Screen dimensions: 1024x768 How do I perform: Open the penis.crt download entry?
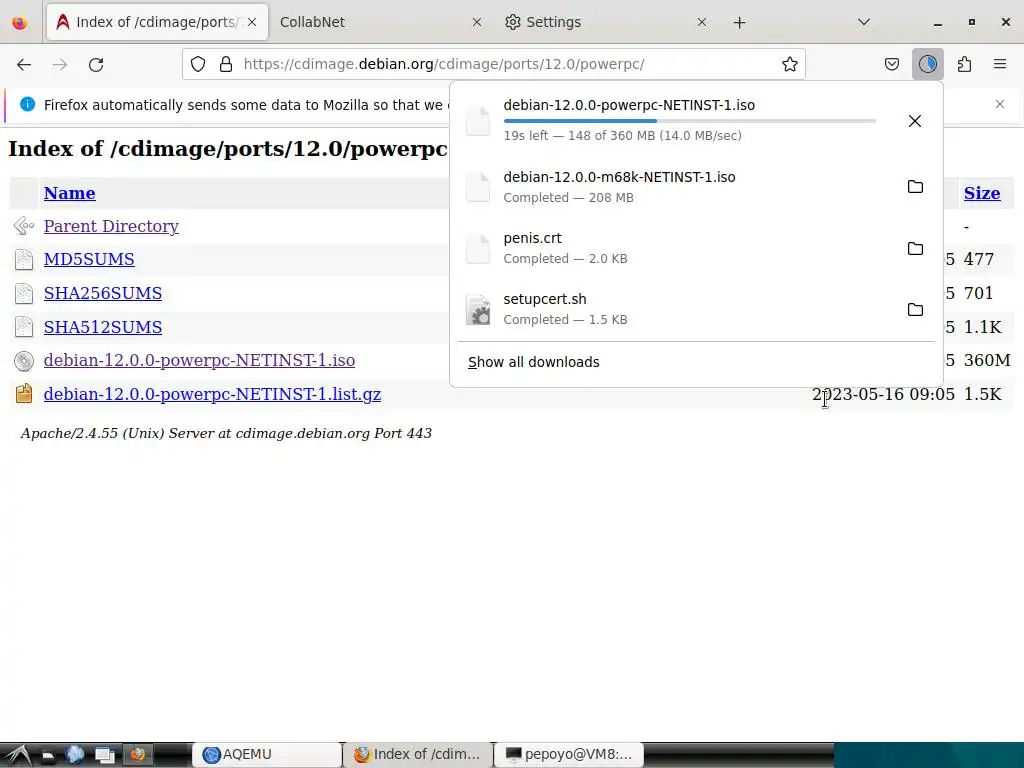click(x=675, y=248)
